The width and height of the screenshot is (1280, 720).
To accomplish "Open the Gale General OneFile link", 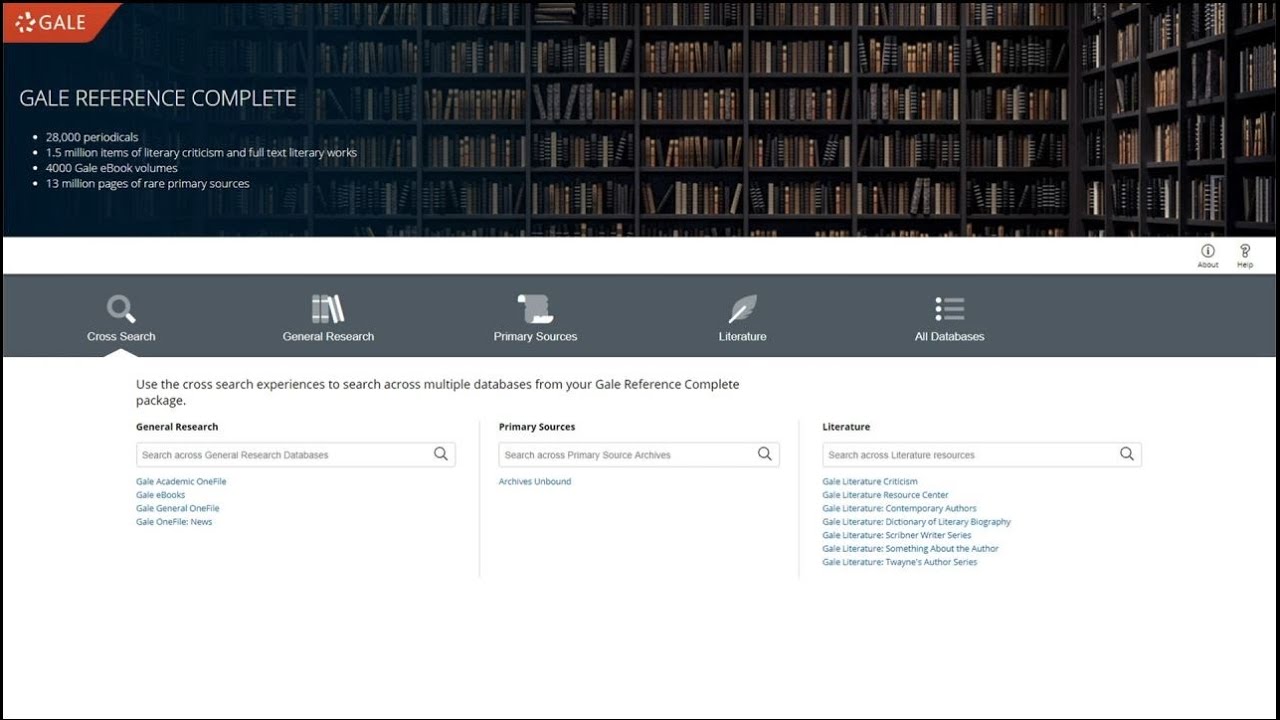I will tap(178, 508).
